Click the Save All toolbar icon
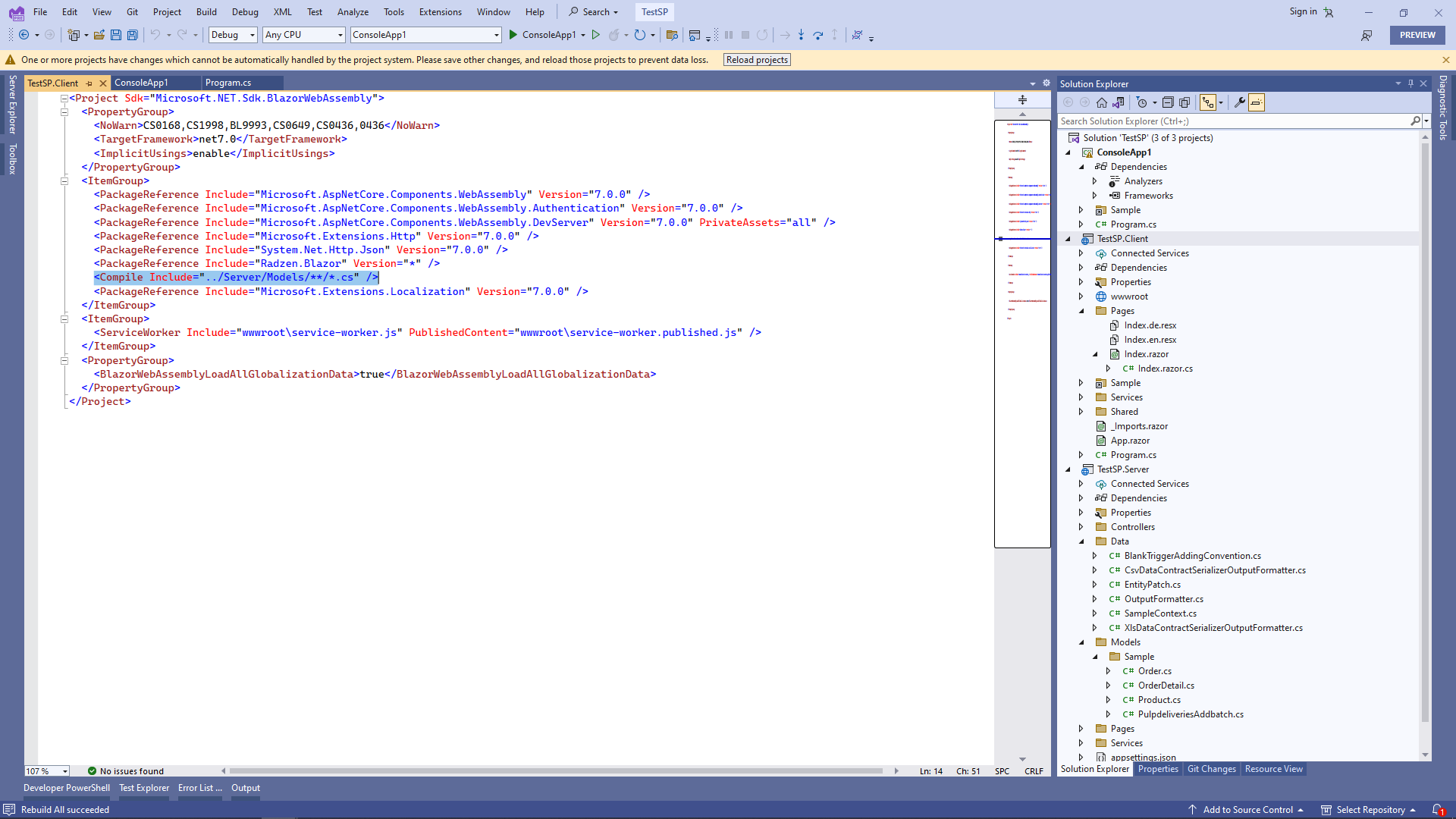 [x=133, y=35]
